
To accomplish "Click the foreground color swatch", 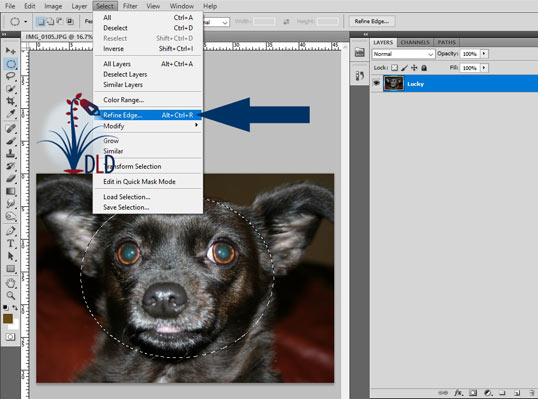I will (8, 318).
